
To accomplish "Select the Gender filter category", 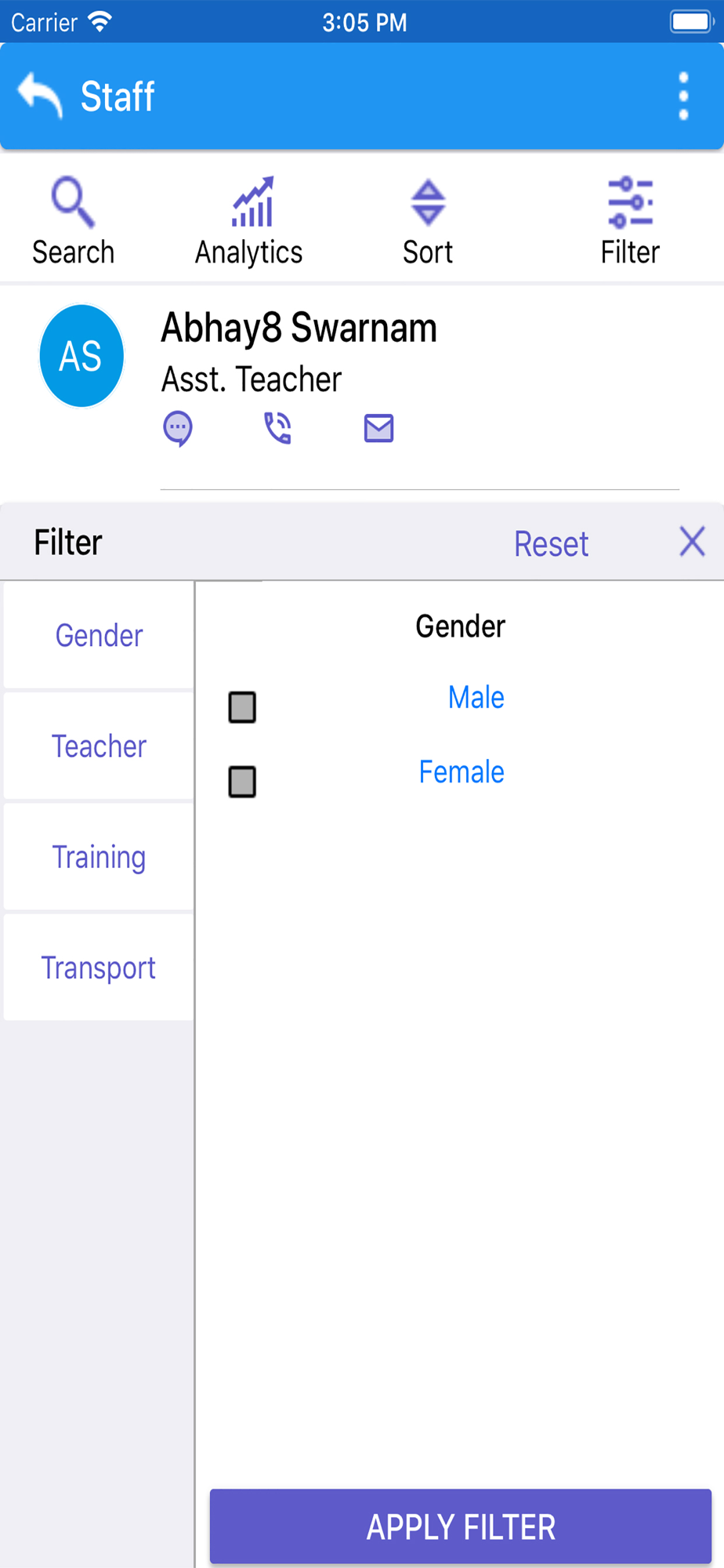I will [99, 636].
